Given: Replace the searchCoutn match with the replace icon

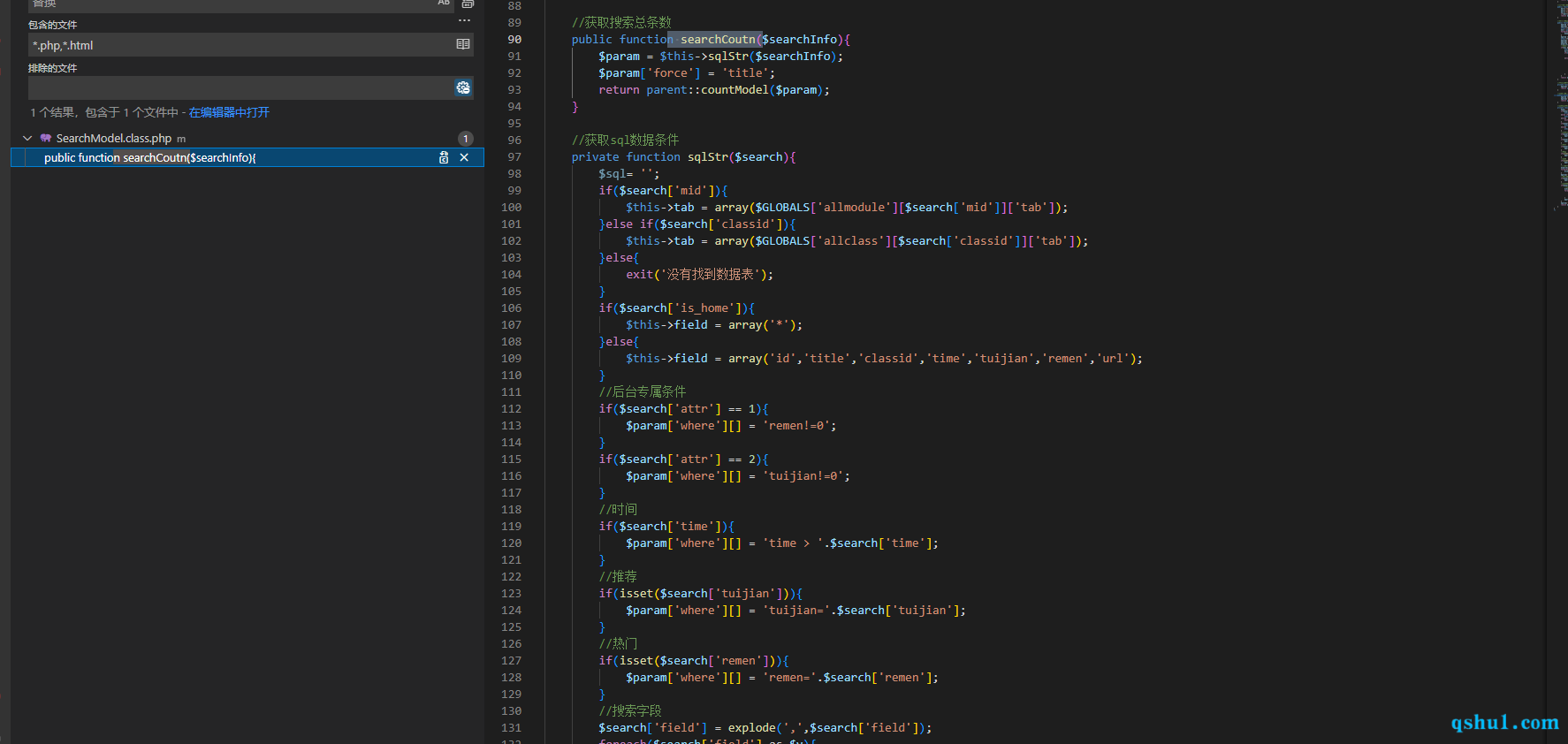Looking at the screenshot, I should (444, 157).
